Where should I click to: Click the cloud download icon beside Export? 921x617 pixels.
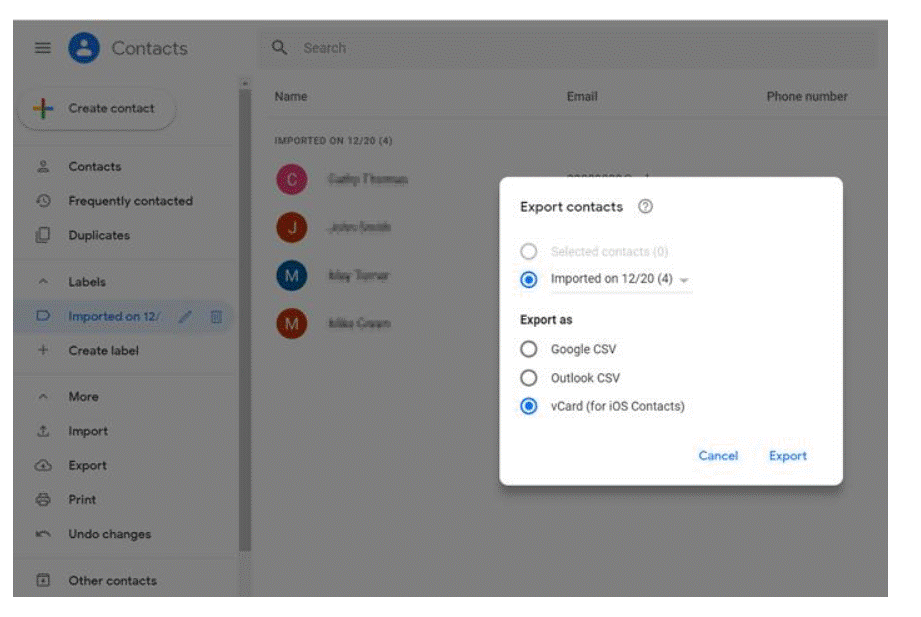(x=43, y=465)
